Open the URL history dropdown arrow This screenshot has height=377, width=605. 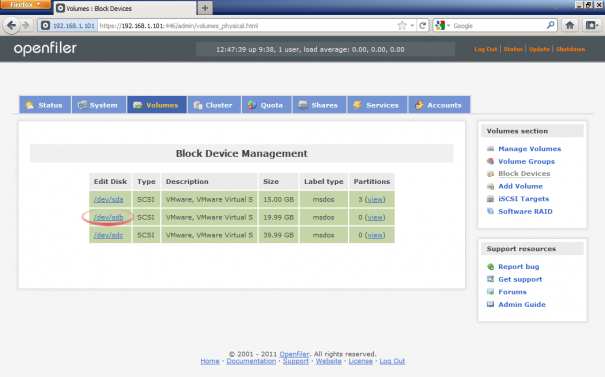coord(412,26)
